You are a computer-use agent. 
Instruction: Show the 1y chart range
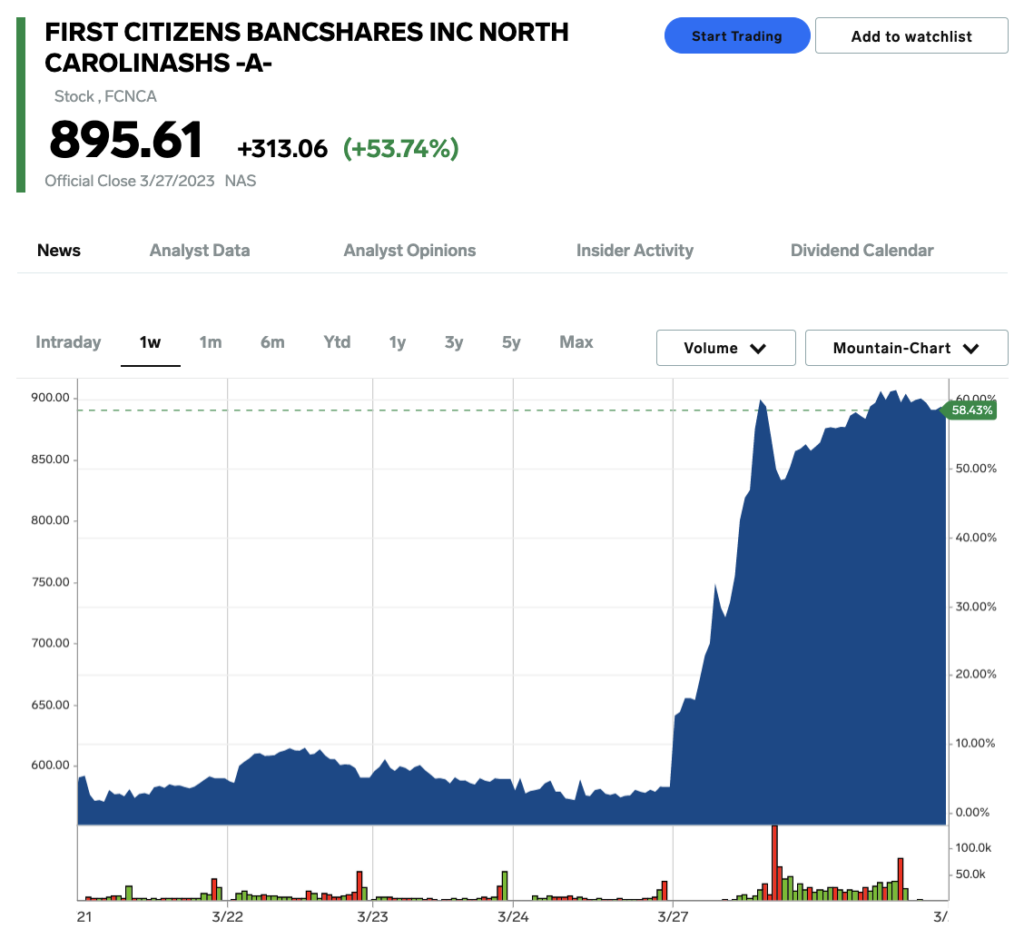click(x=397, y=342)
